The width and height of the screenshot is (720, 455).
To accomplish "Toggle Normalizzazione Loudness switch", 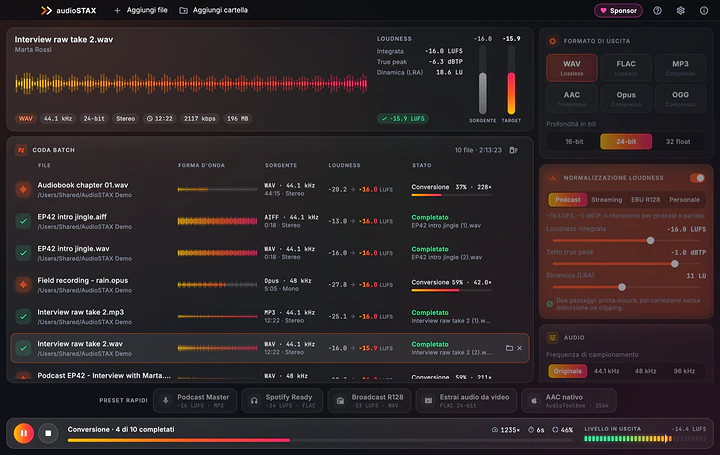I will [x=697, y=178].
